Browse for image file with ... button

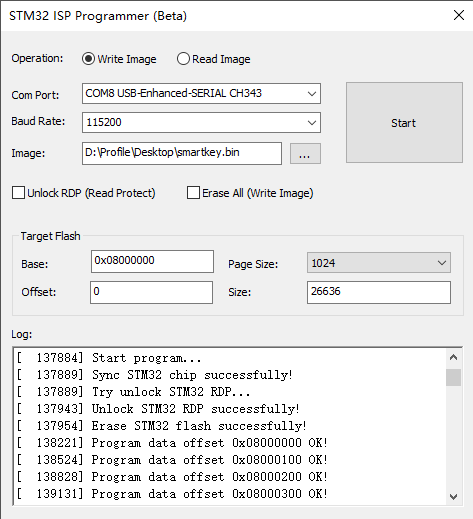[x=305, y=154]
